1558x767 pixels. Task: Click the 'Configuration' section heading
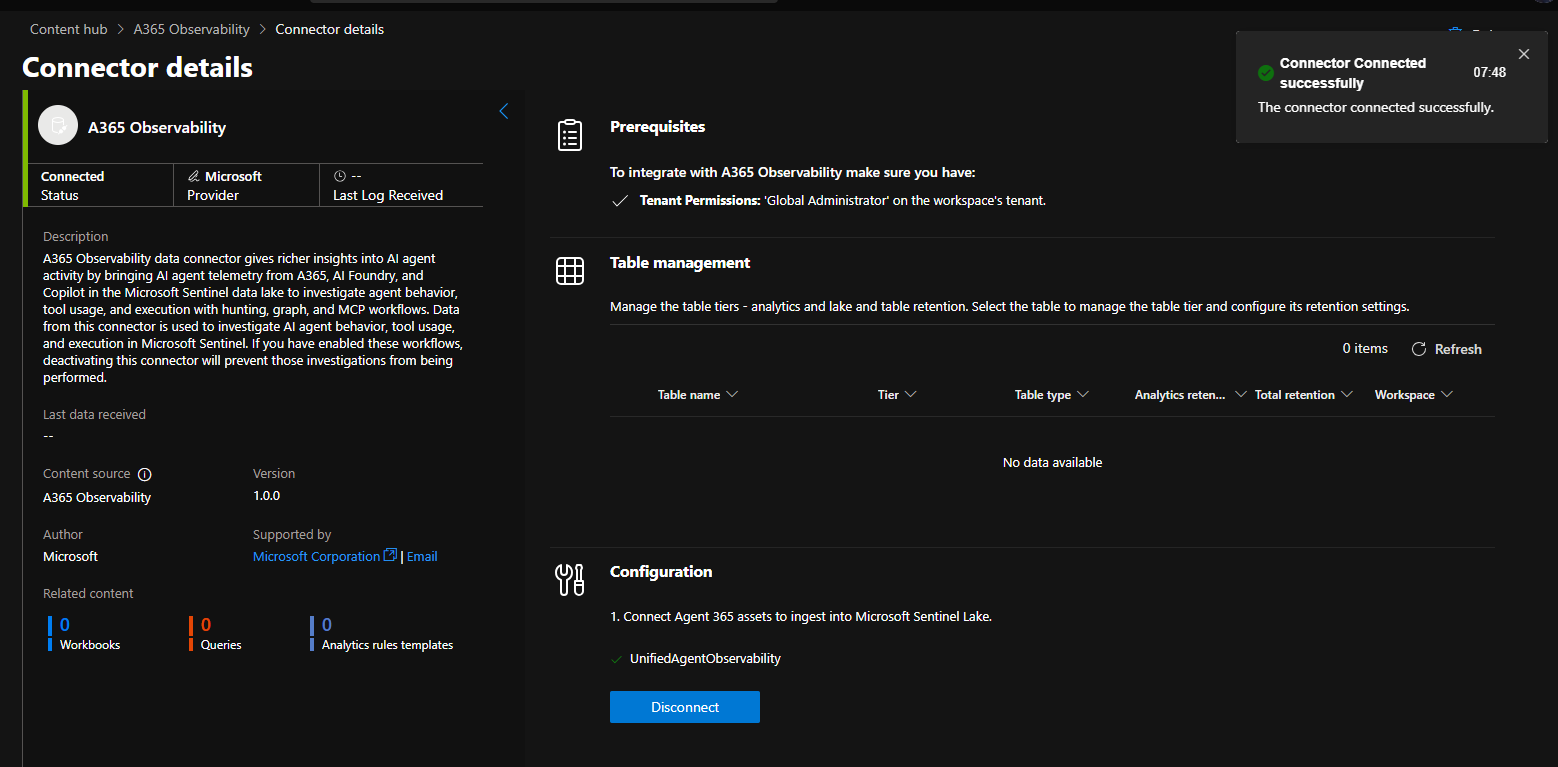point(661,572)
